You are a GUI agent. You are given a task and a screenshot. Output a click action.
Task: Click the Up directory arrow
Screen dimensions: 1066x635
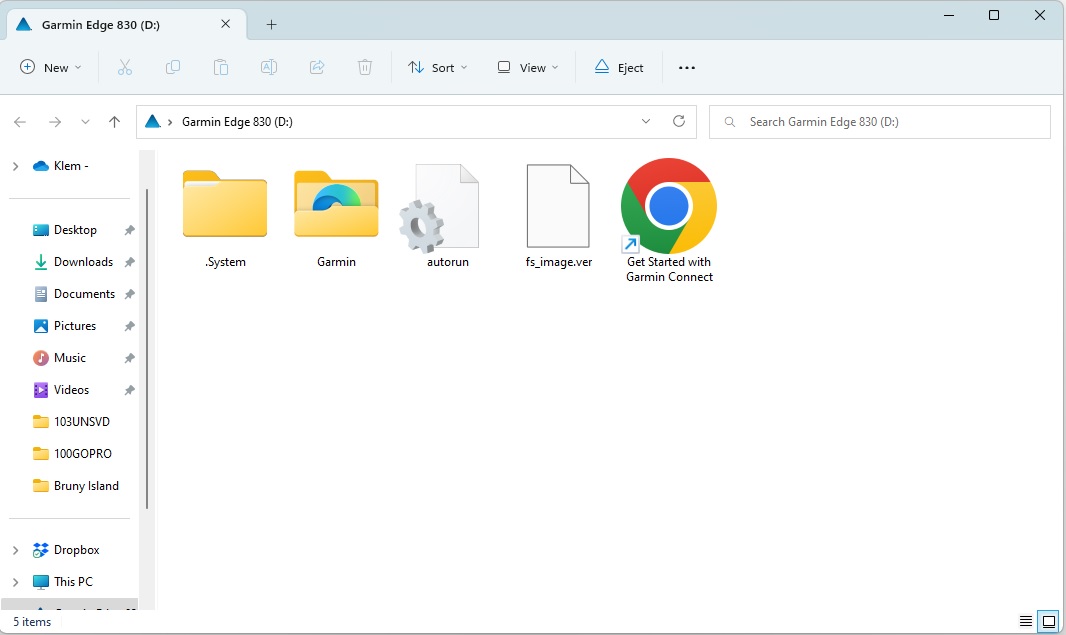click(x=114, y=121)
